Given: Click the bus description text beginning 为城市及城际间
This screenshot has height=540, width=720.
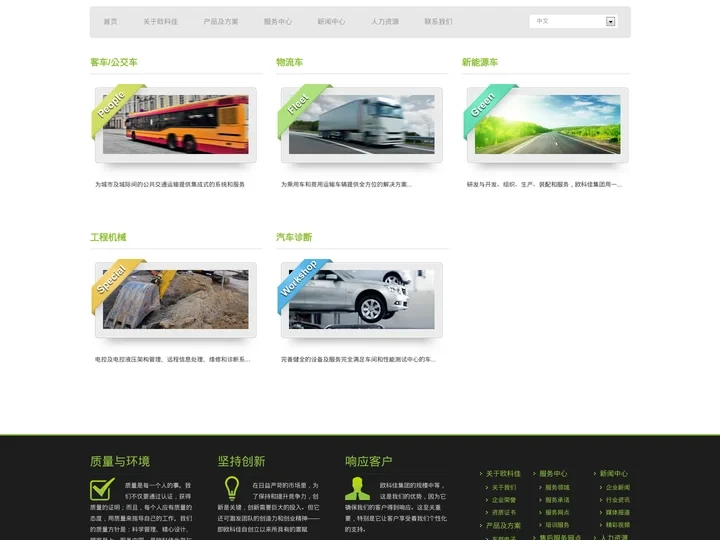Looking at the screenshot, I should (170, 184).
